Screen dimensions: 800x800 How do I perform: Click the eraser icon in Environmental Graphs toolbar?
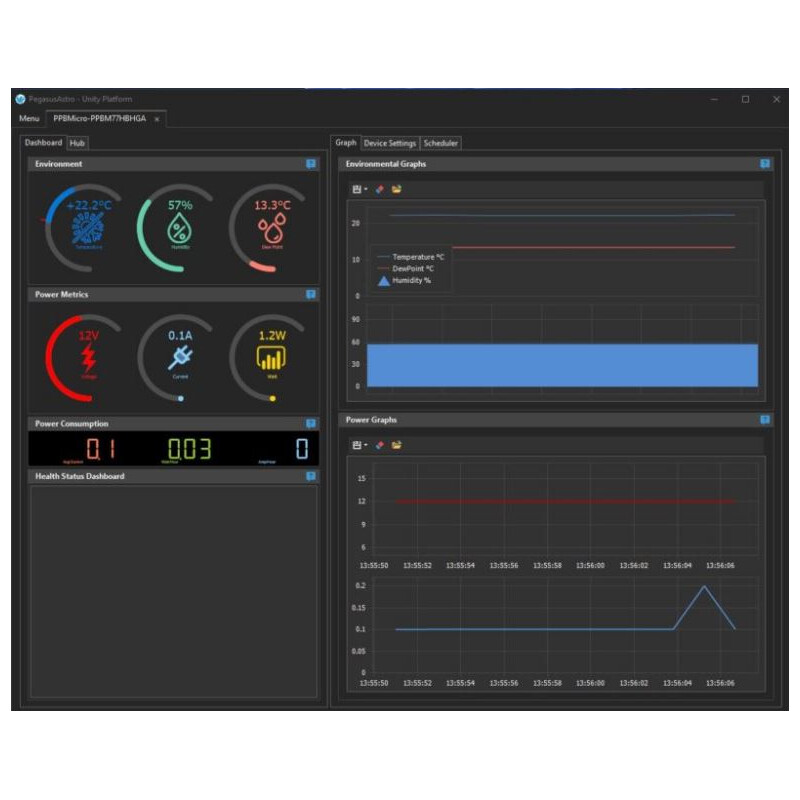[x=380, y=189]
